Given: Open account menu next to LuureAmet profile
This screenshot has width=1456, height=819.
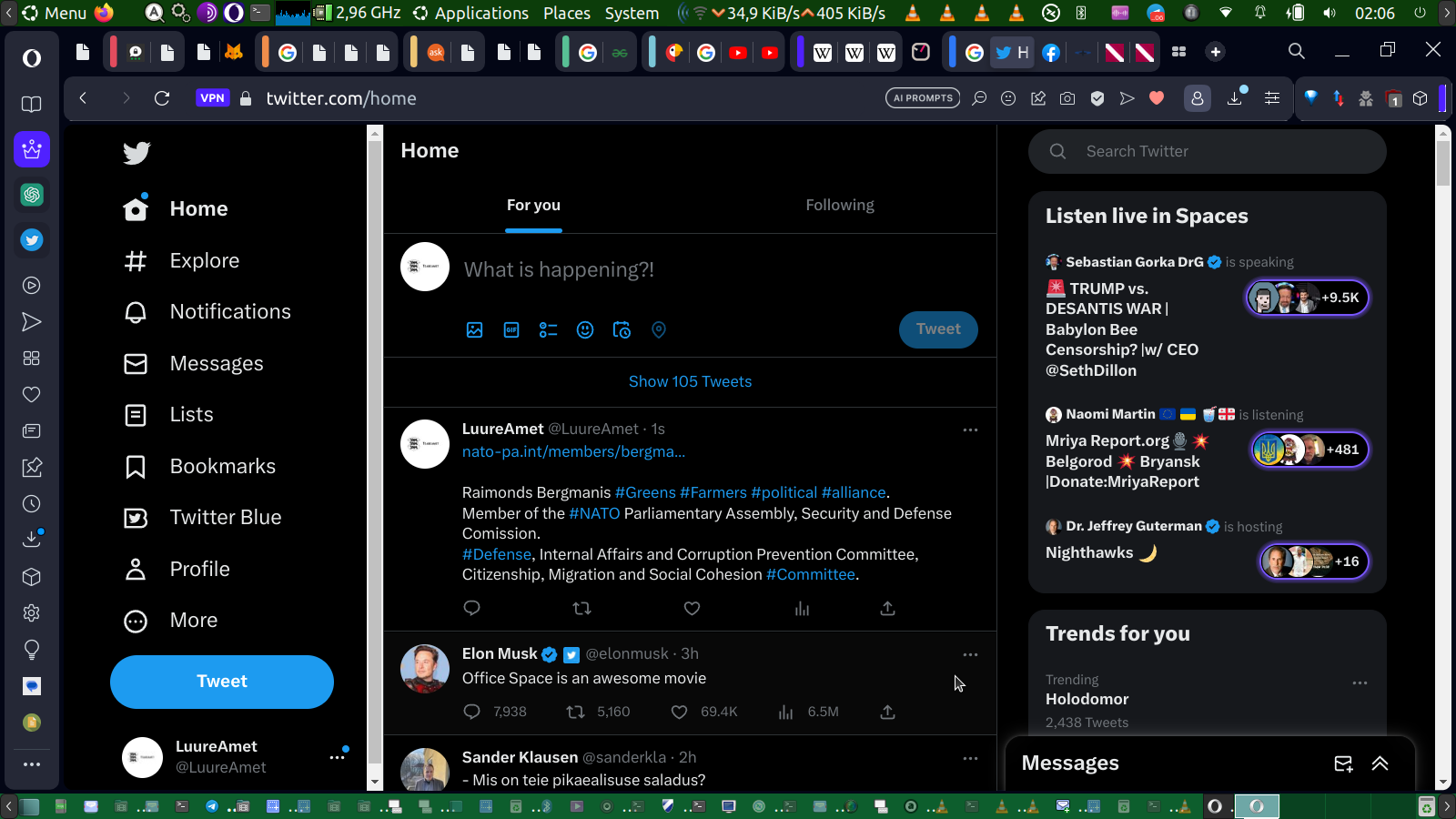Looking at the screenshot, I should pyautogui.click(x=337, y=757).
